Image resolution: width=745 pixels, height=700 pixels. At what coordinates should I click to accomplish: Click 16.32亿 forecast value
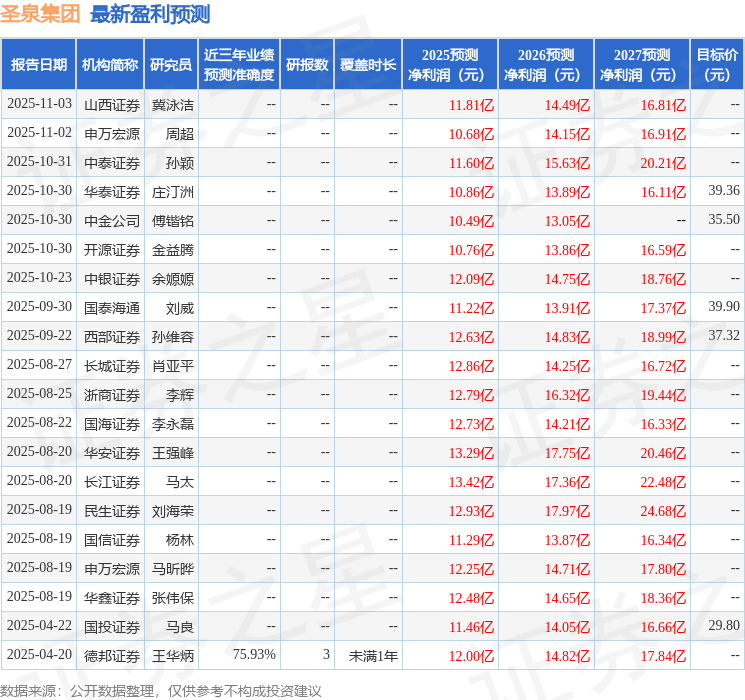click(x=567, y=395)
